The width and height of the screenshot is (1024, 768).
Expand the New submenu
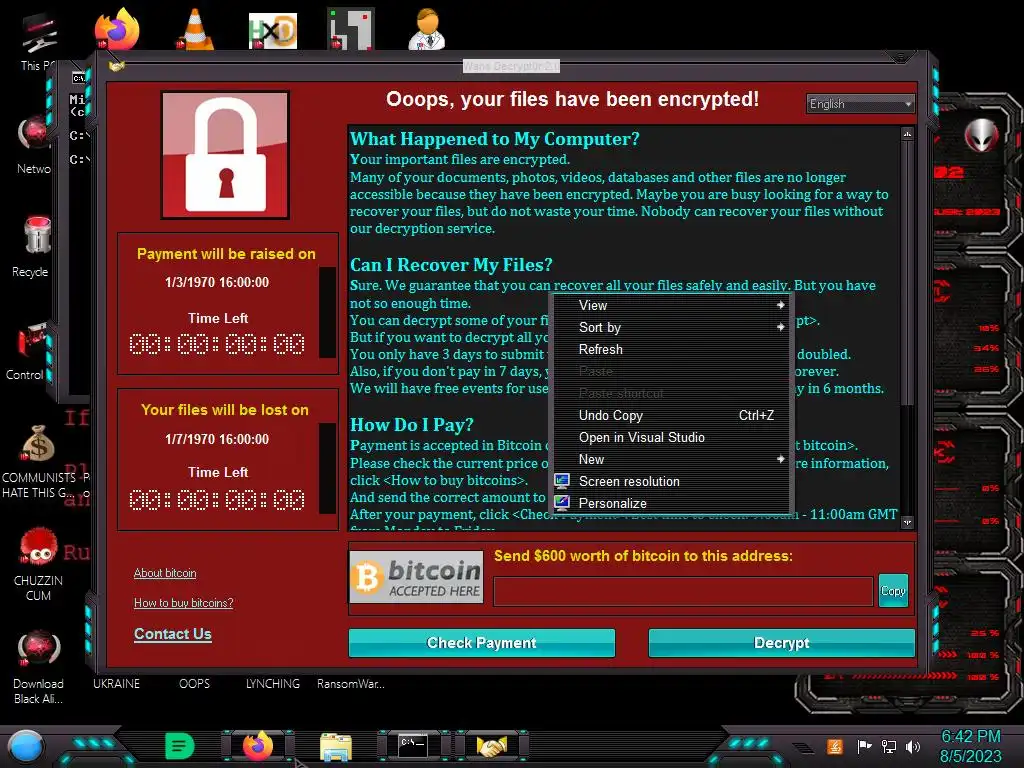click(673, 459)
